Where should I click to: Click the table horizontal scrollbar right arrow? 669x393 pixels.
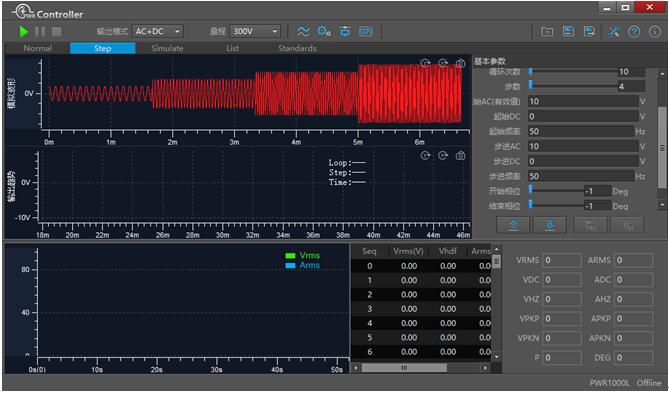pyautogui.click(x=485, y=367)
